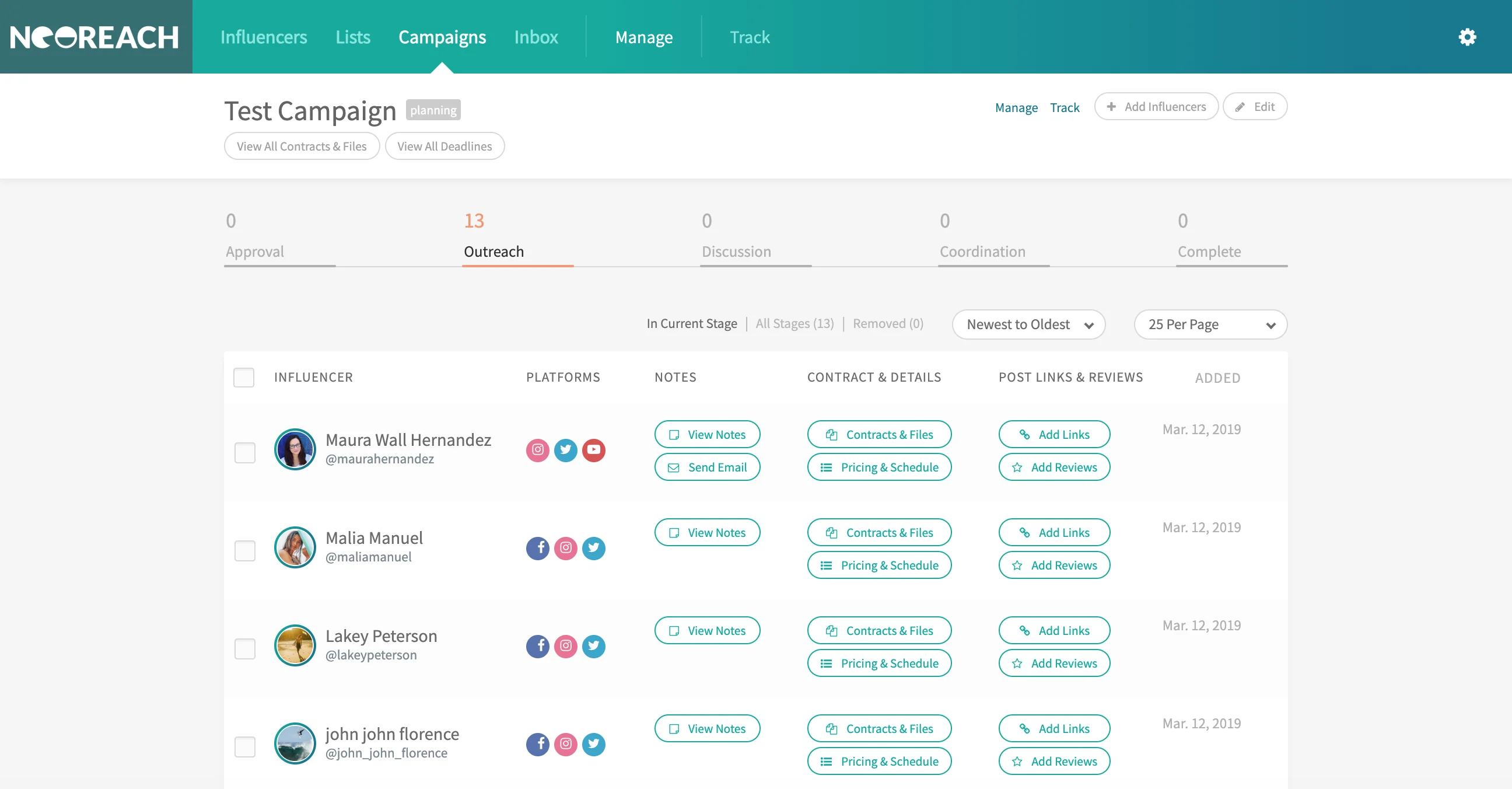Open Malia Manuel's Facebook platform icon

point(537,549)
